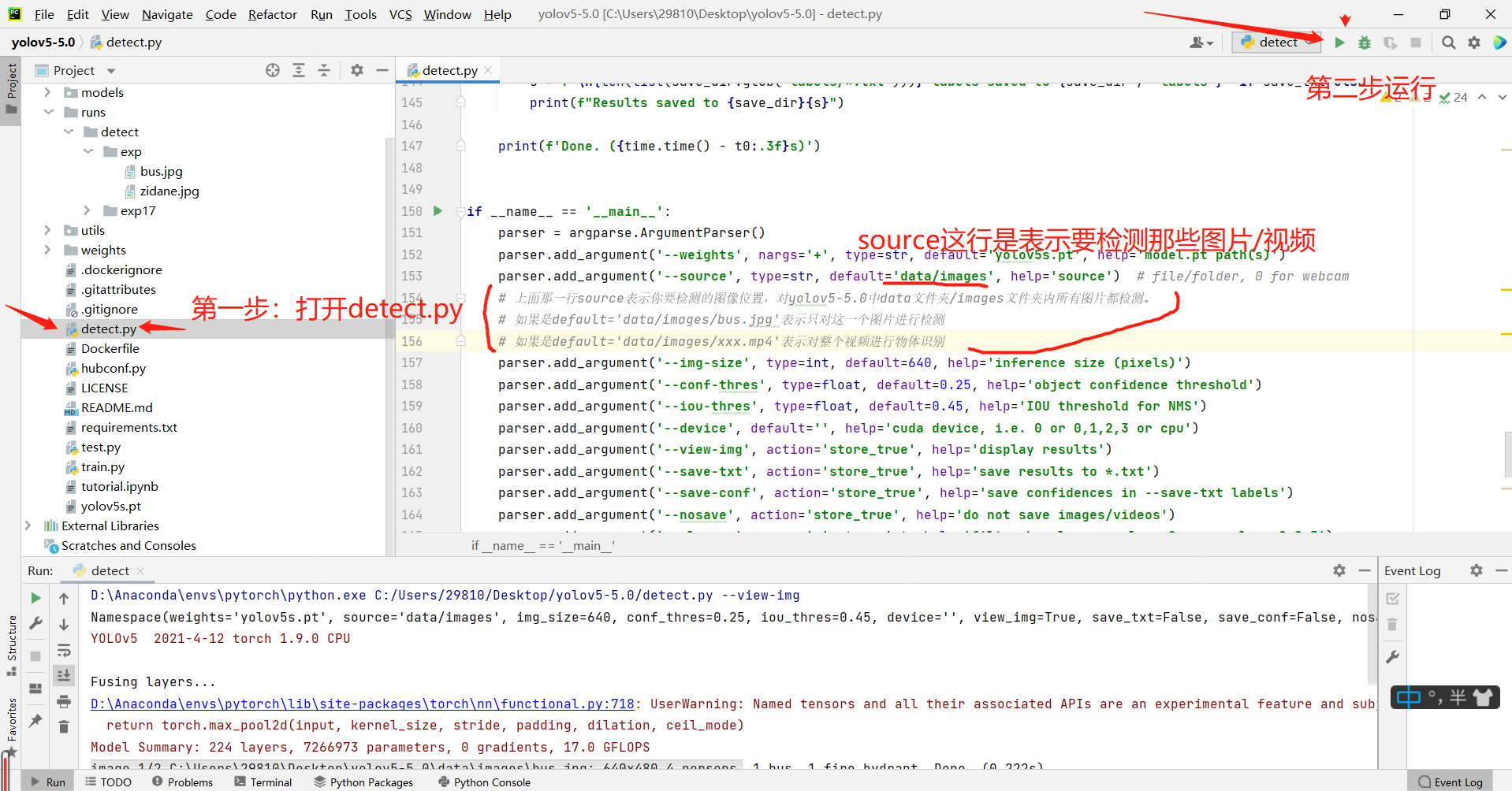This screenshot has width=1512, height=791.
Task: Open the Python Packages tab
Action: coord(363,782)
